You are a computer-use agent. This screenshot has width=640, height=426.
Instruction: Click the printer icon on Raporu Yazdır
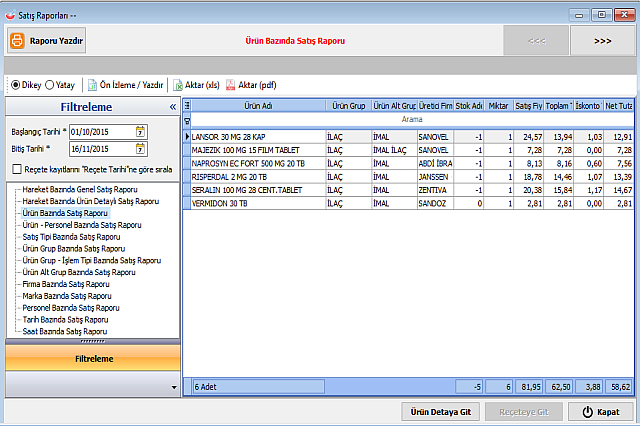click(x=19, y=41)
